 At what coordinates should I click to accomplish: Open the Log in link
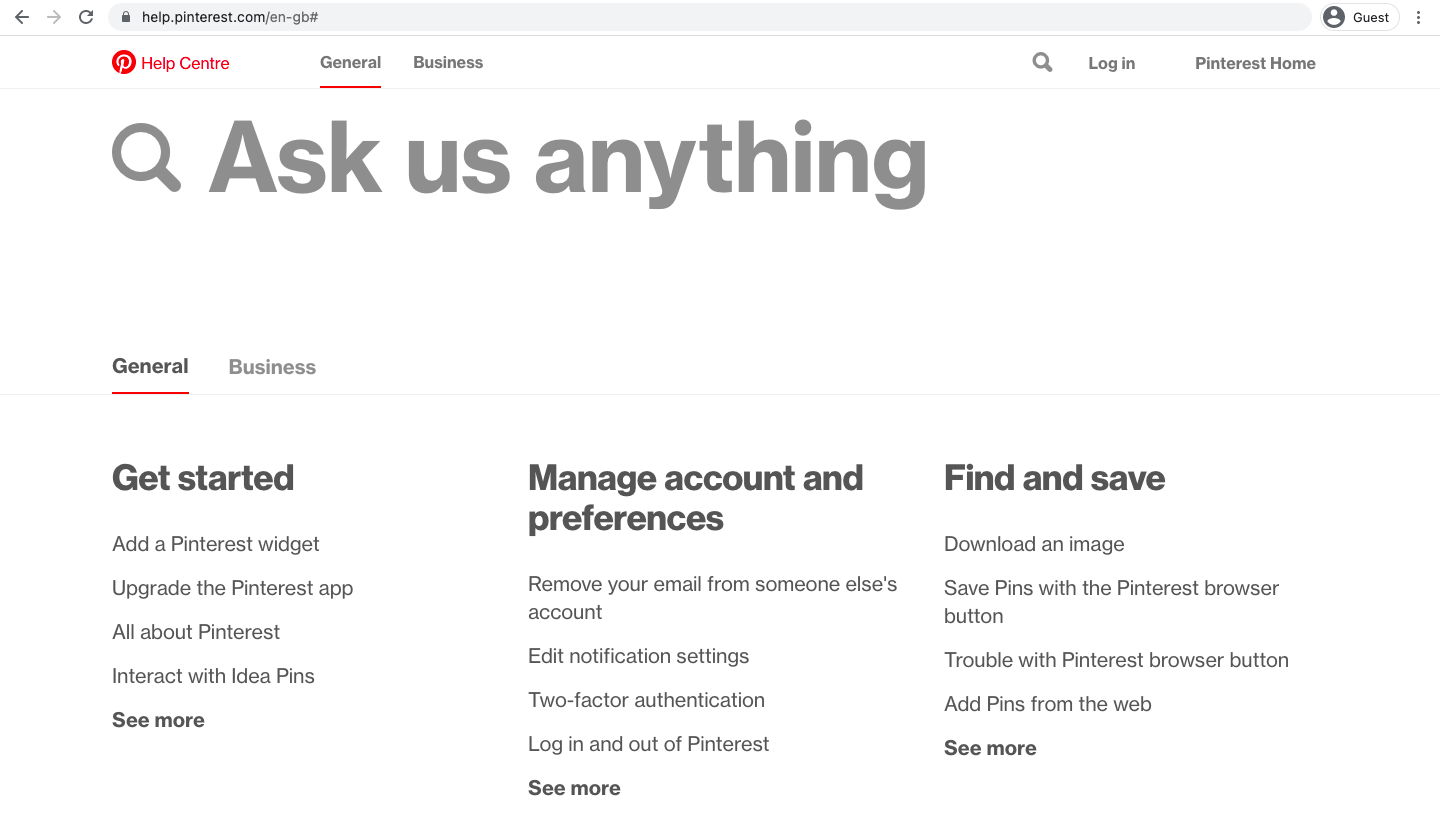pyautogui.click(x=1111, y=62)
